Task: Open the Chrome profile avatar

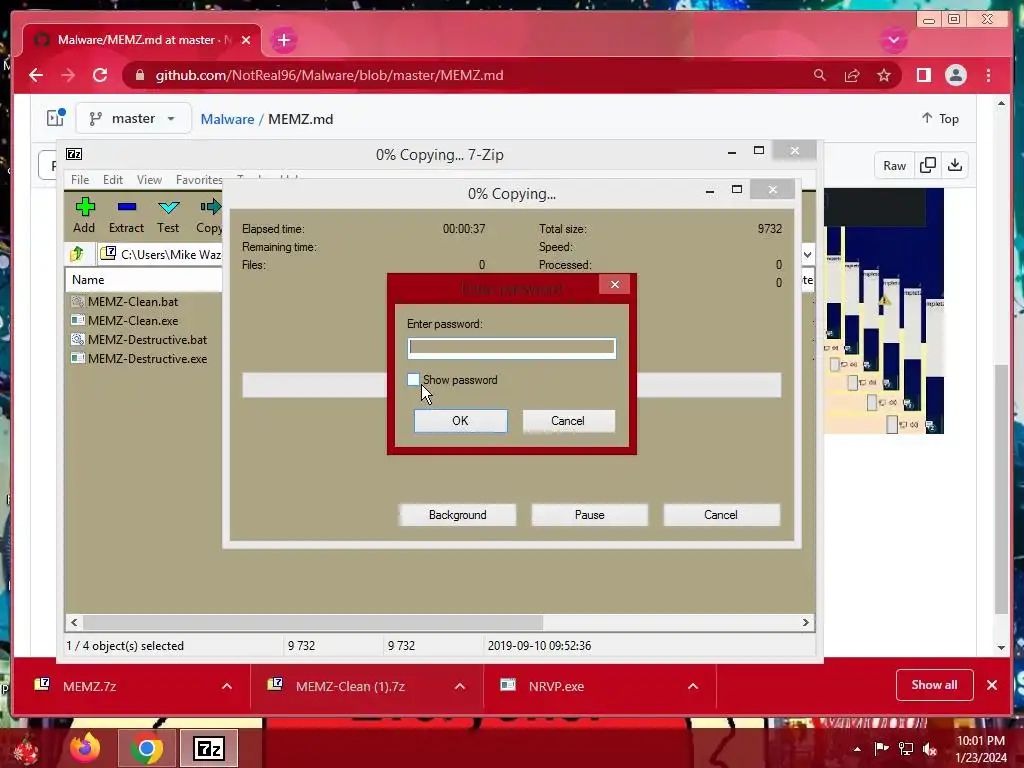Action: [955, 75]
